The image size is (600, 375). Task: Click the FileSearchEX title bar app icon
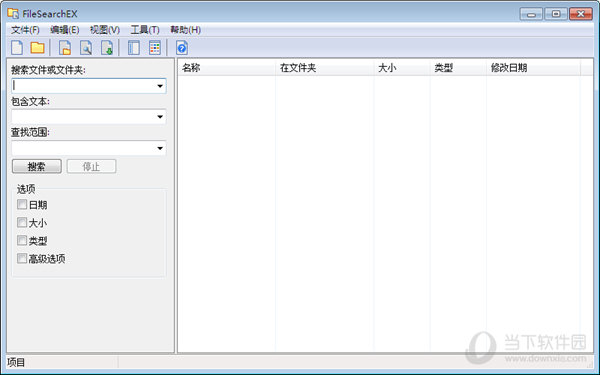click(x=13, y=13)
